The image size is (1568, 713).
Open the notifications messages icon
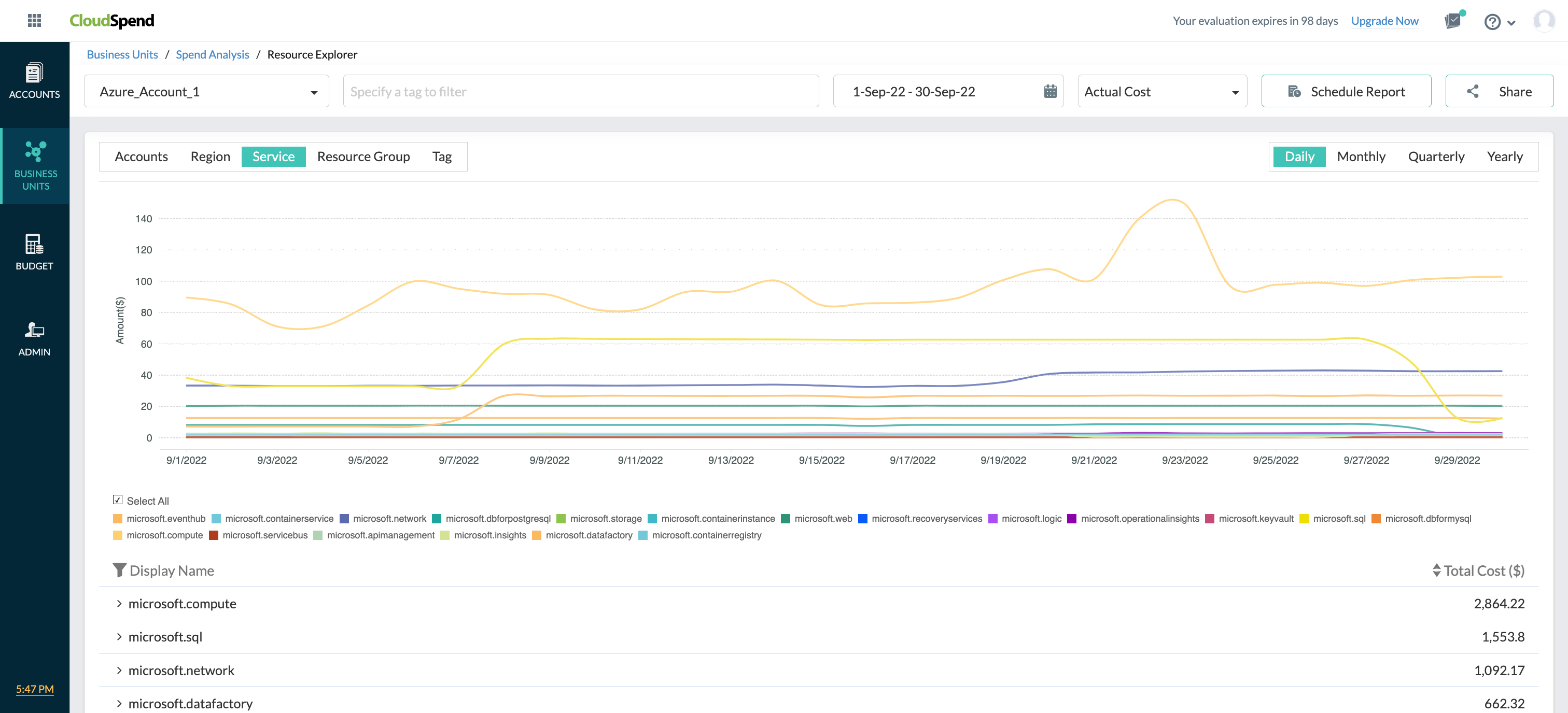[x=1453, y=21]
